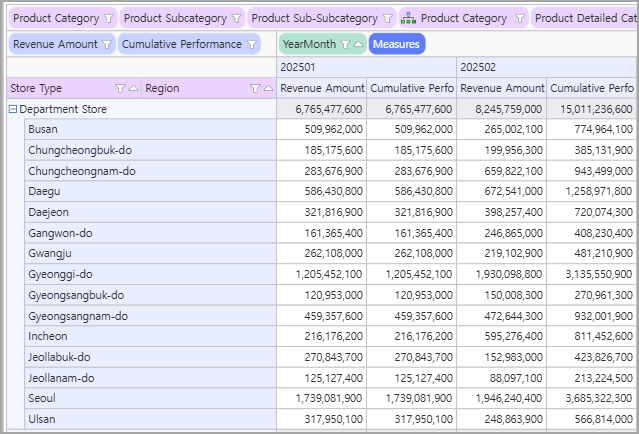
Task: Select the Gwangju region row
Action: (x=150, y=253)
